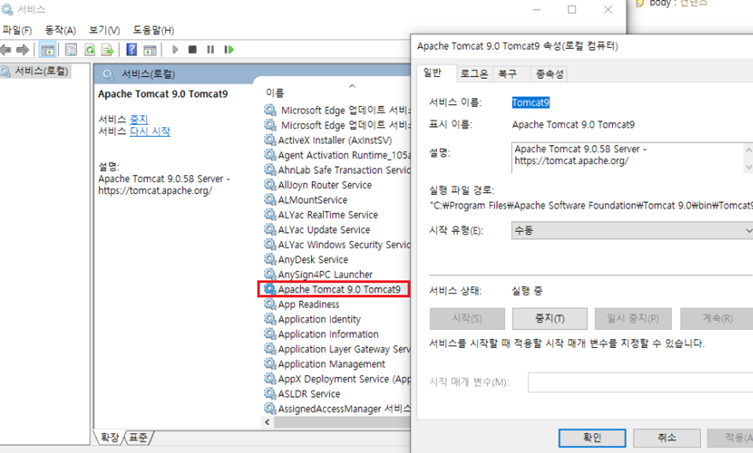Screen dimensions: 753x453
Task: Click the Forward arrow in the Services toolbar
Action: (22, 49)
